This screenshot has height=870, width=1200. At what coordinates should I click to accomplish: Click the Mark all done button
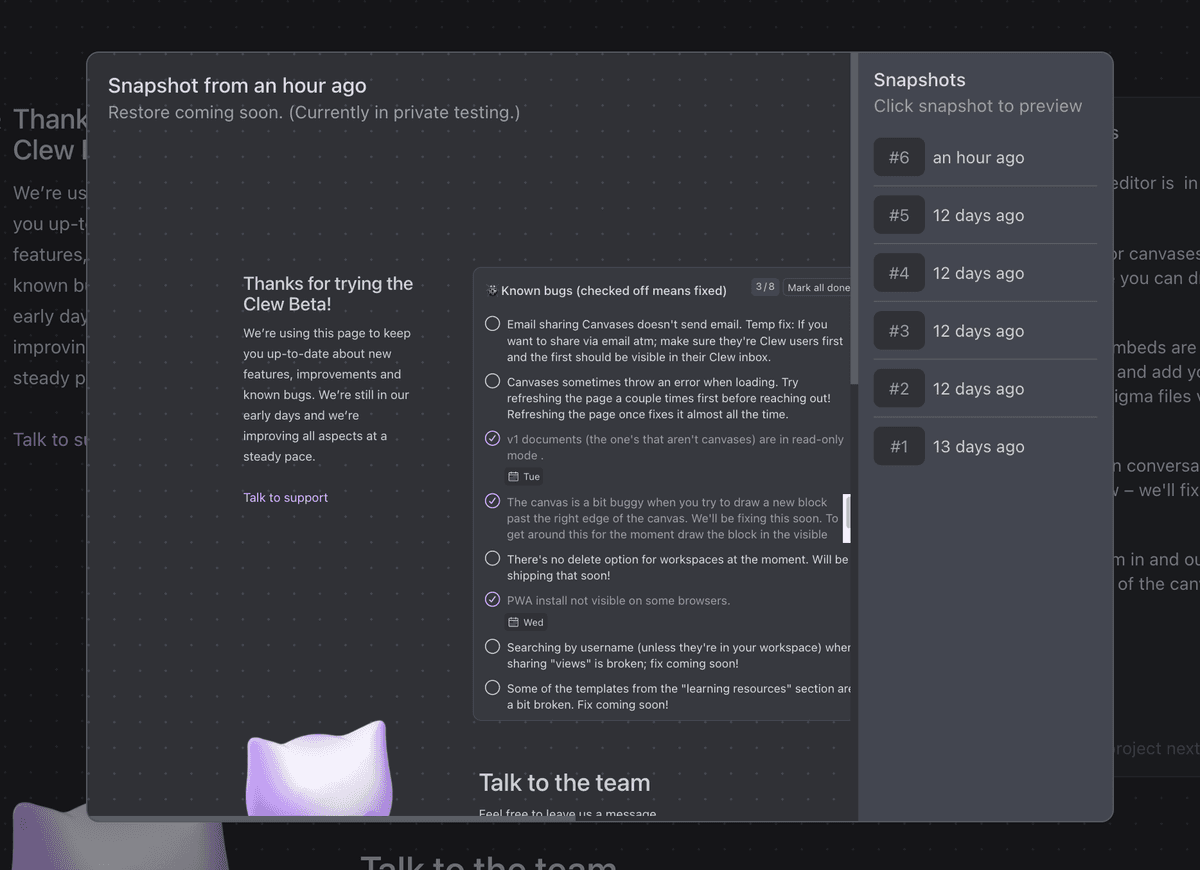click(x=817, y=288)
